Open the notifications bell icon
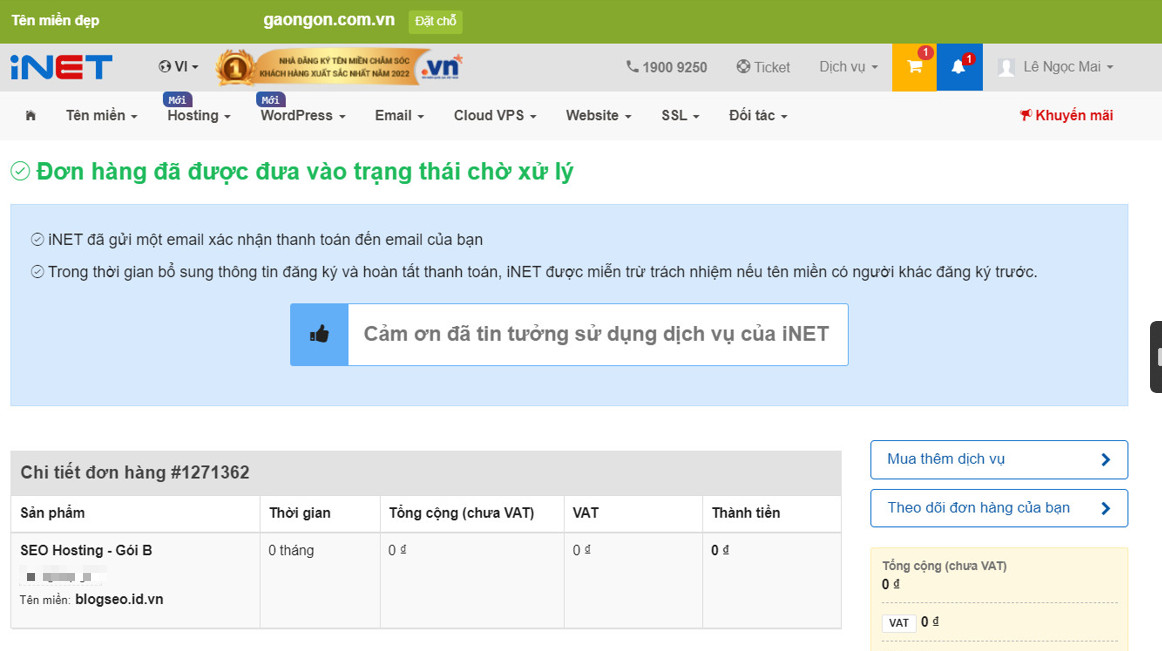 point(959,67)
